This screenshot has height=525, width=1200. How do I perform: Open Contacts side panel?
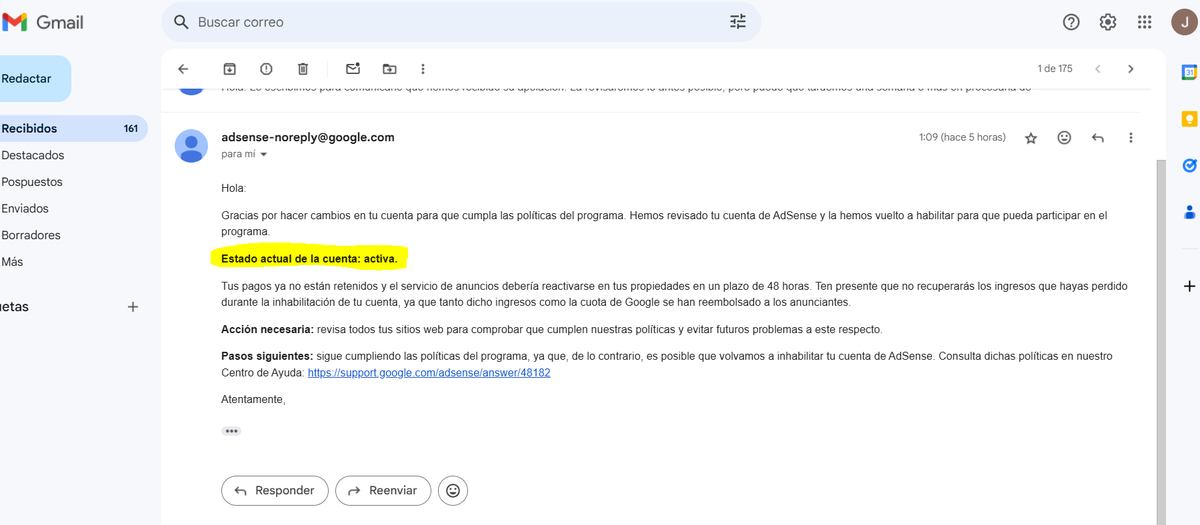pos(1189,211)
